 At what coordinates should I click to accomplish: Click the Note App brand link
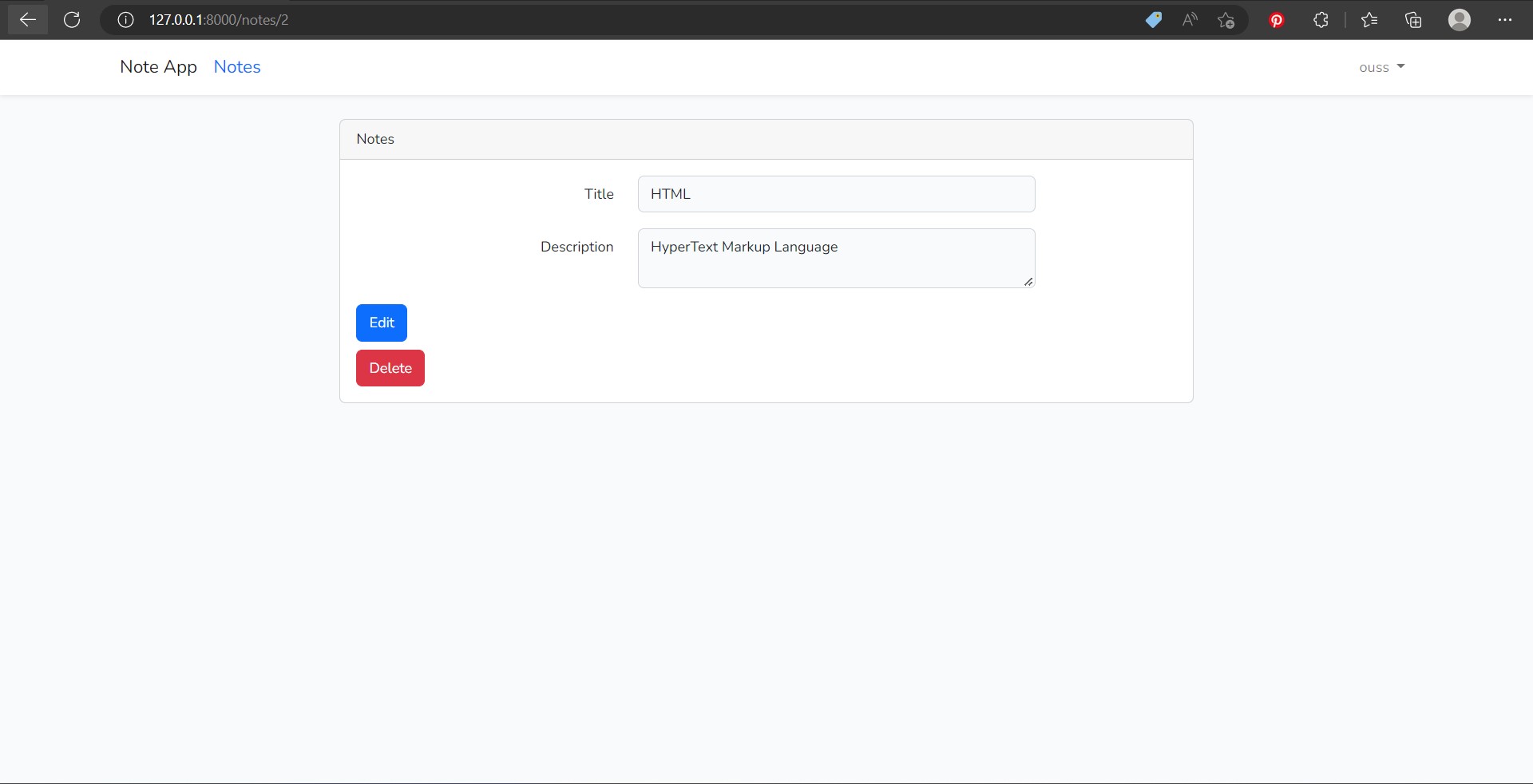157,67
